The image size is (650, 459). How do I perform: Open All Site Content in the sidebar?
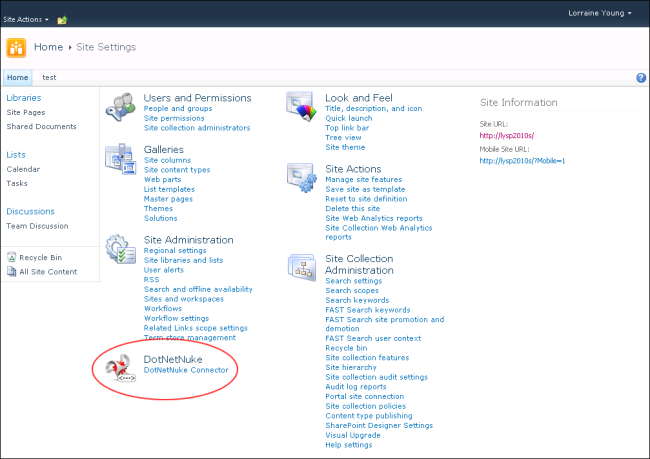coord(42,272)
